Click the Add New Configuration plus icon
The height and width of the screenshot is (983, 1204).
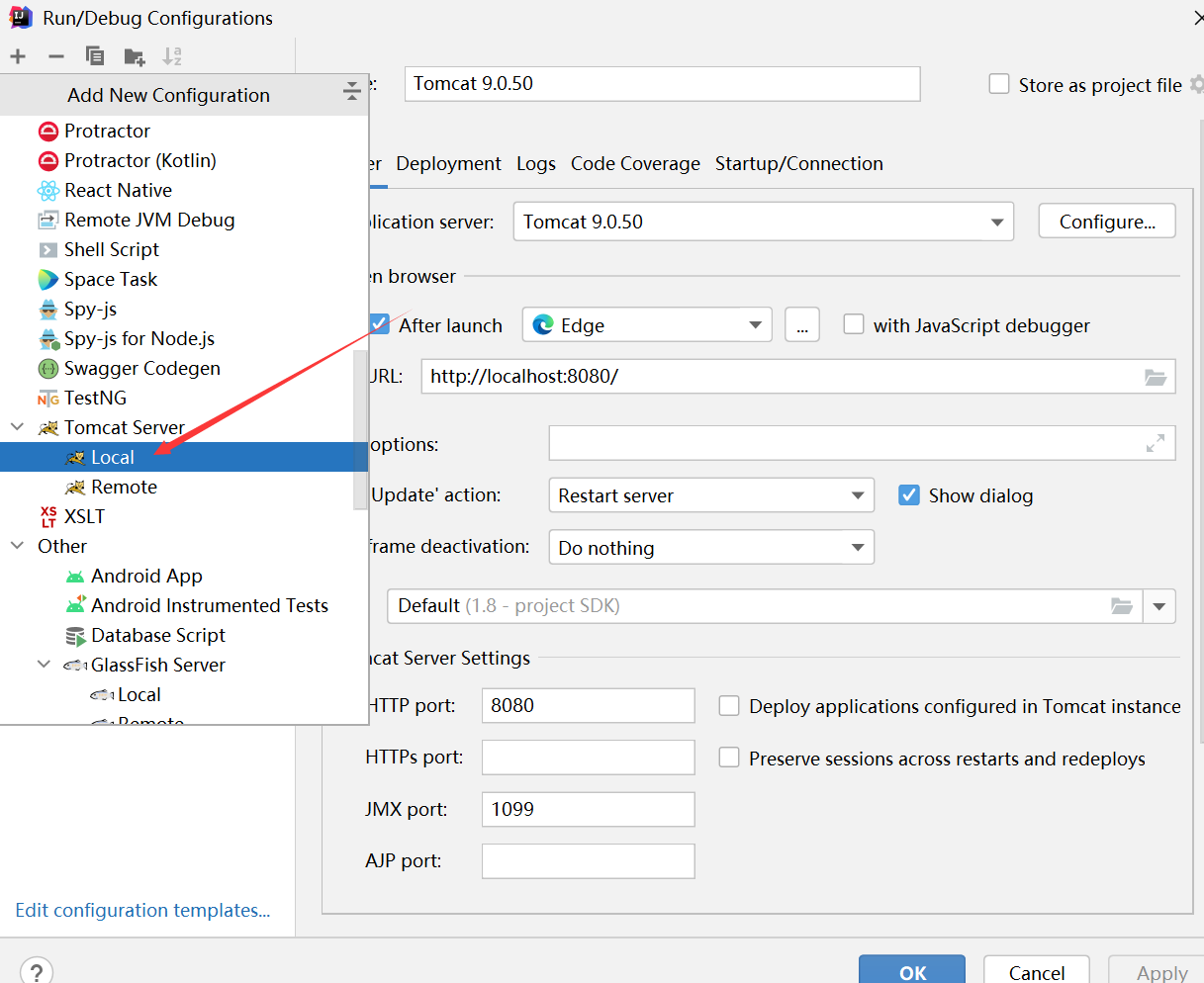18,56
